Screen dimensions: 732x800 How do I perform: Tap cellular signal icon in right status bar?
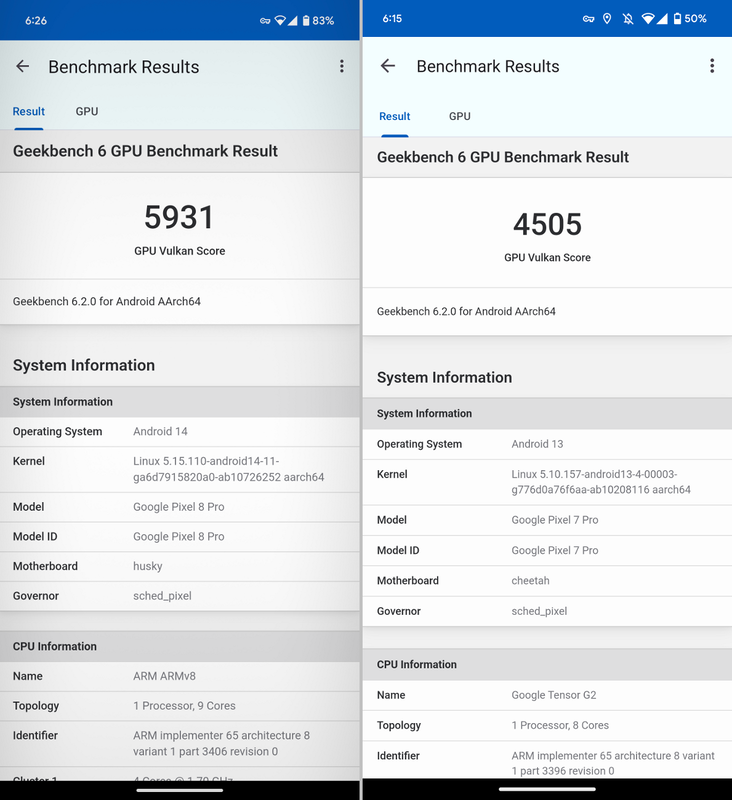(x=662, y=19)
